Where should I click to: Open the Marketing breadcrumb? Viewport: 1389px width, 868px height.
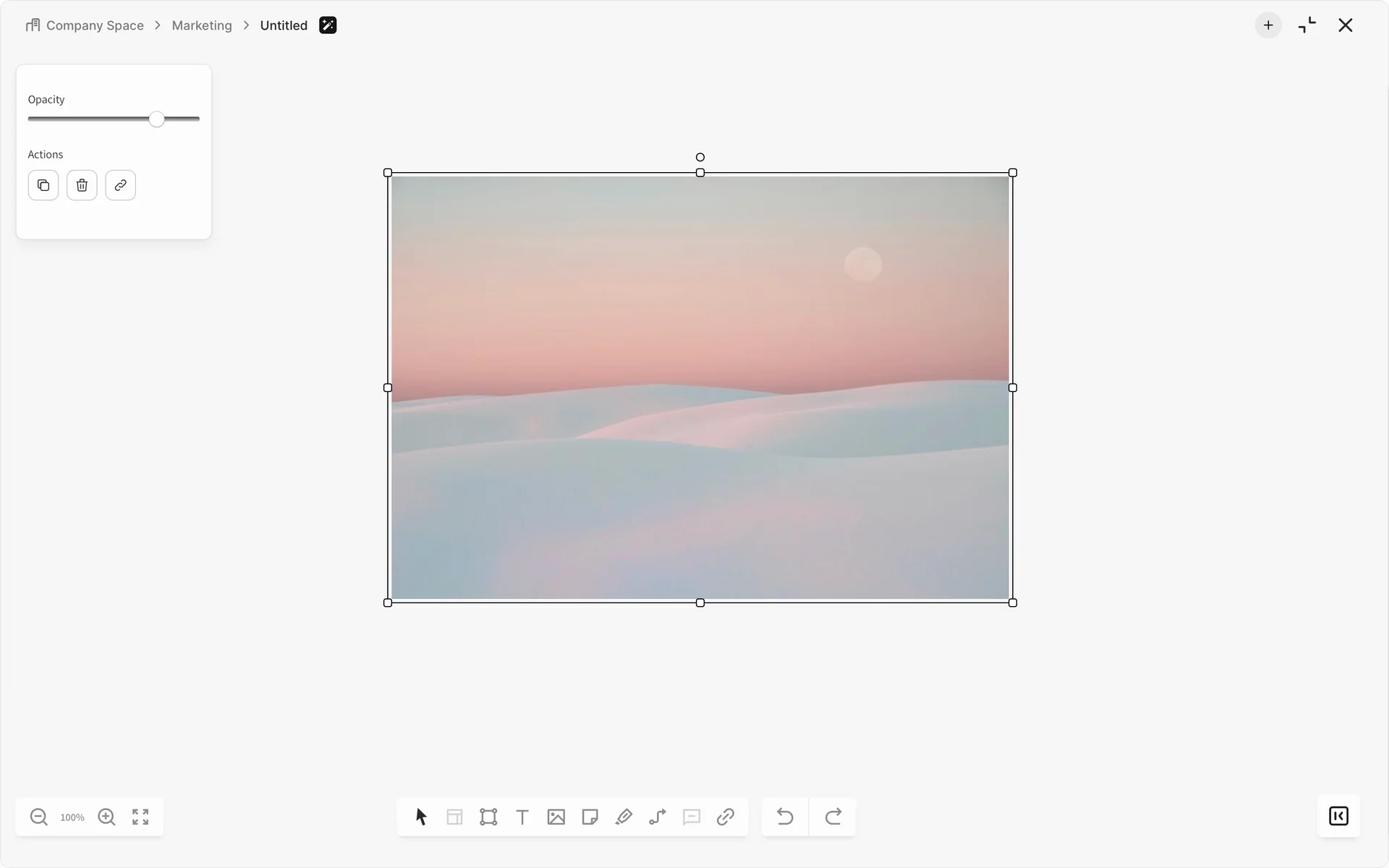202,25
